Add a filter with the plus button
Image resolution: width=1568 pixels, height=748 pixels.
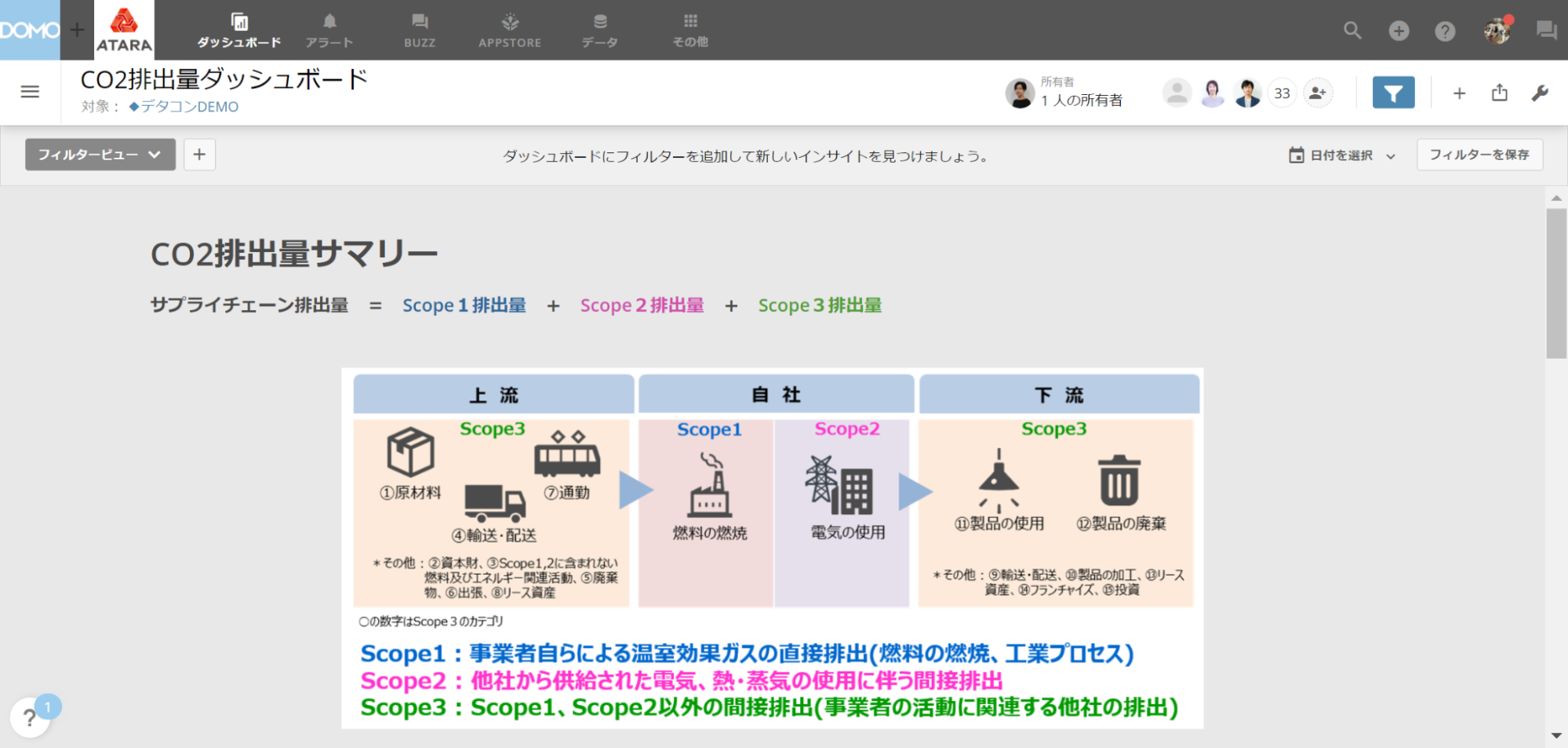point(199,155)
